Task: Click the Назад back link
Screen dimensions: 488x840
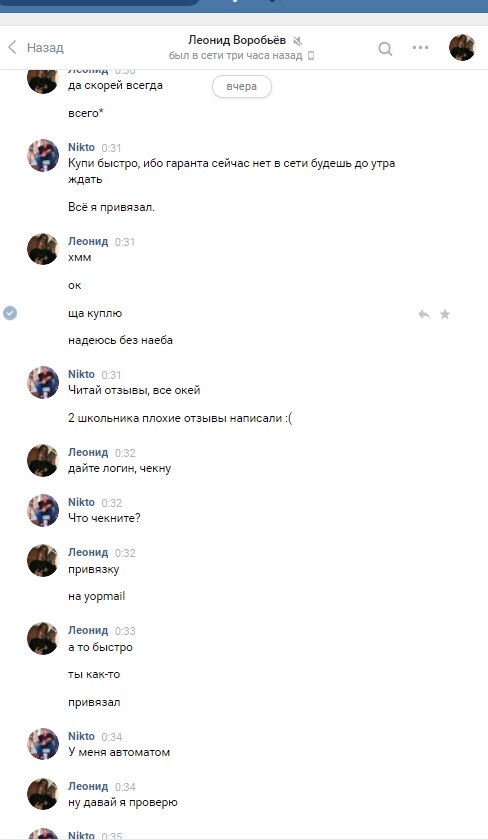Action: (45, 48)
